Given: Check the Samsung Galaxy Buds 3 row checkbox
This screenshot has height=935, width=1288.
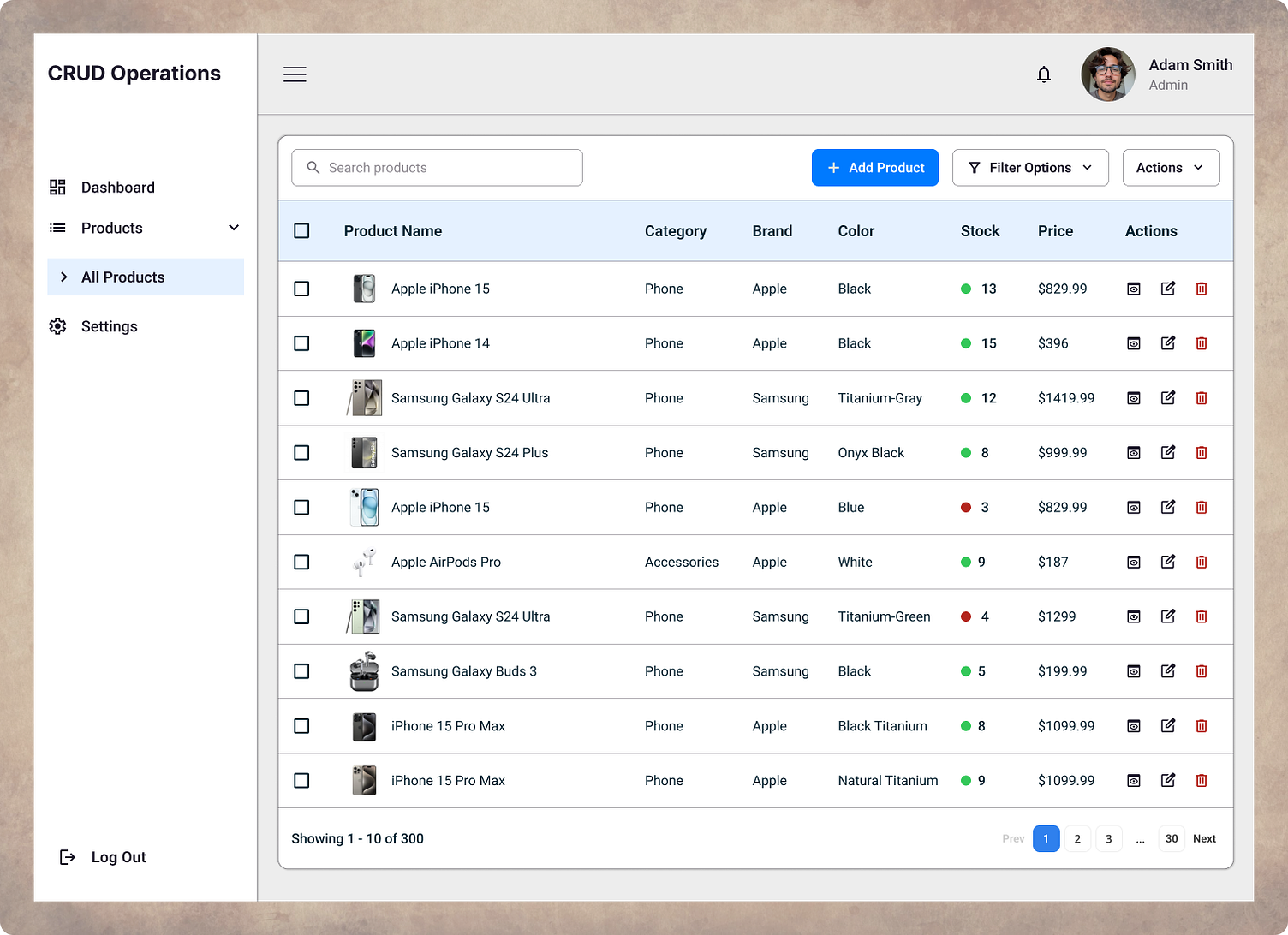Looking at the screenshot, I should (x=301, y=671).
